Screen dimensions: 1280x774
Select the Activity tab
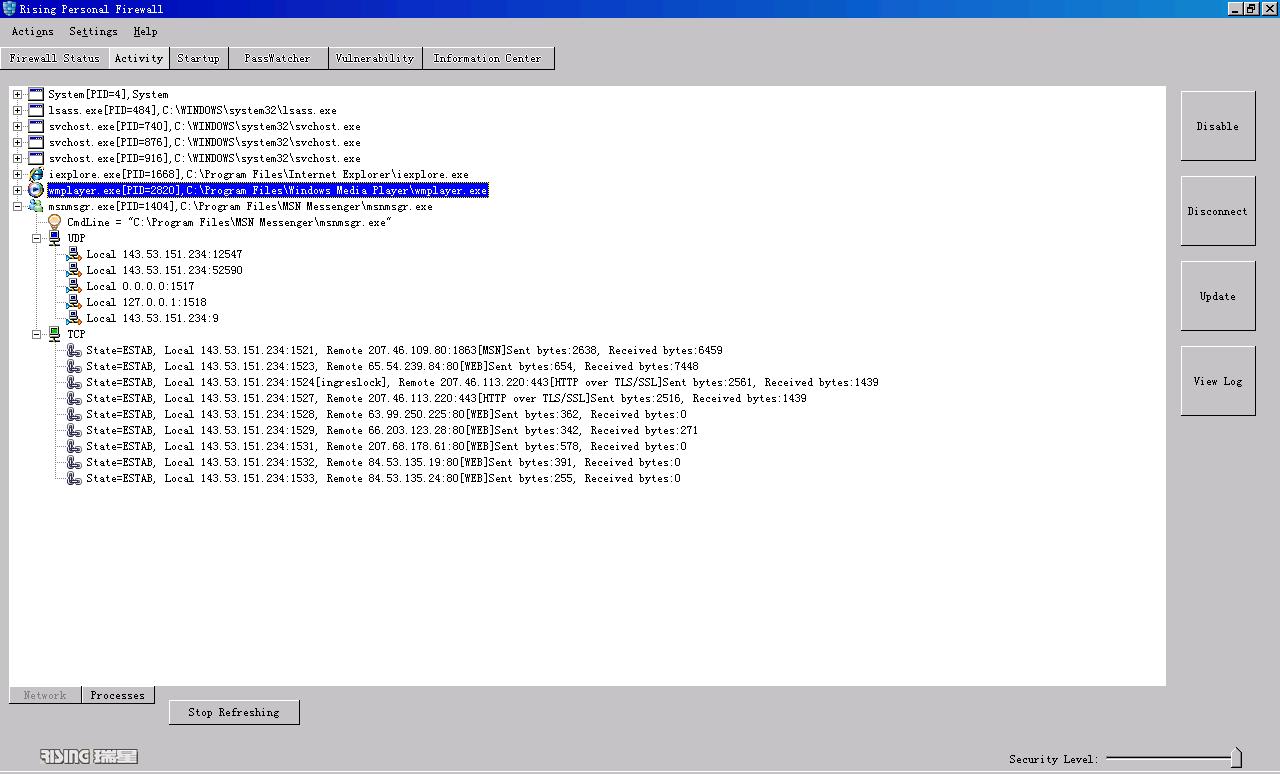[x=138, y=58]
